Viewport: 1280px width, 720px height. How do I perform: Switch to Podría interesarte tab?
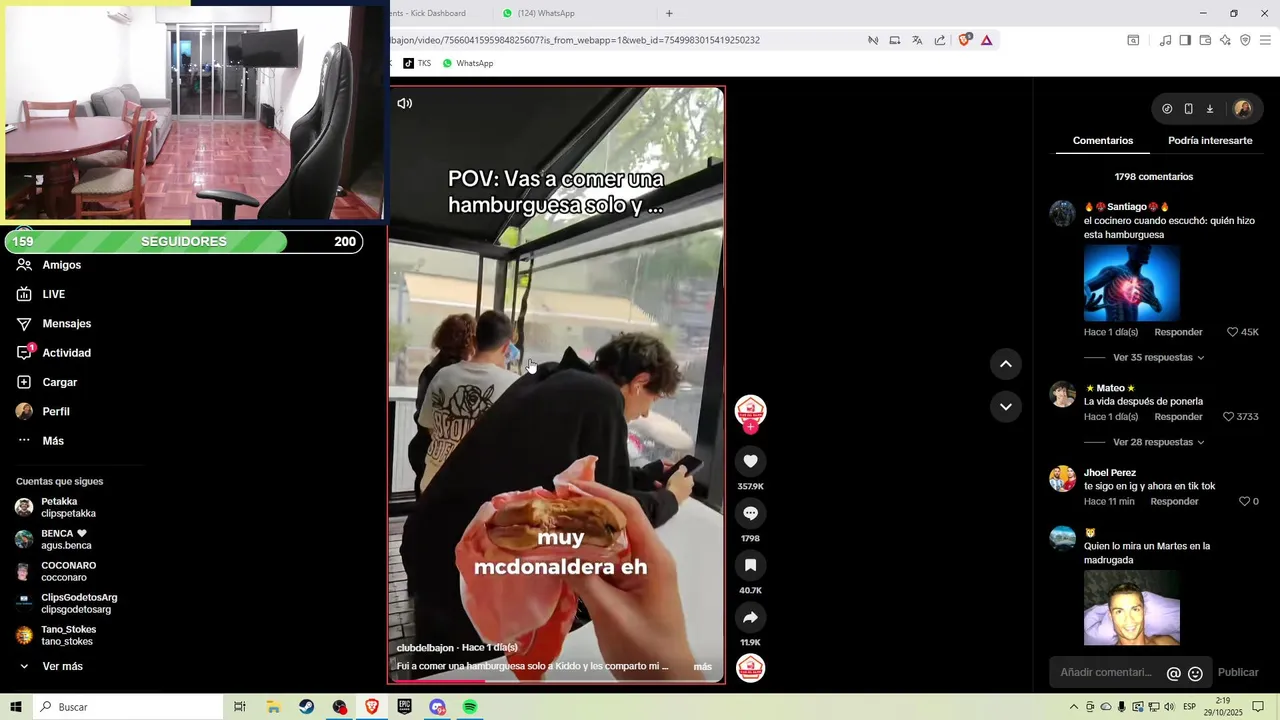pos(1210,141)
